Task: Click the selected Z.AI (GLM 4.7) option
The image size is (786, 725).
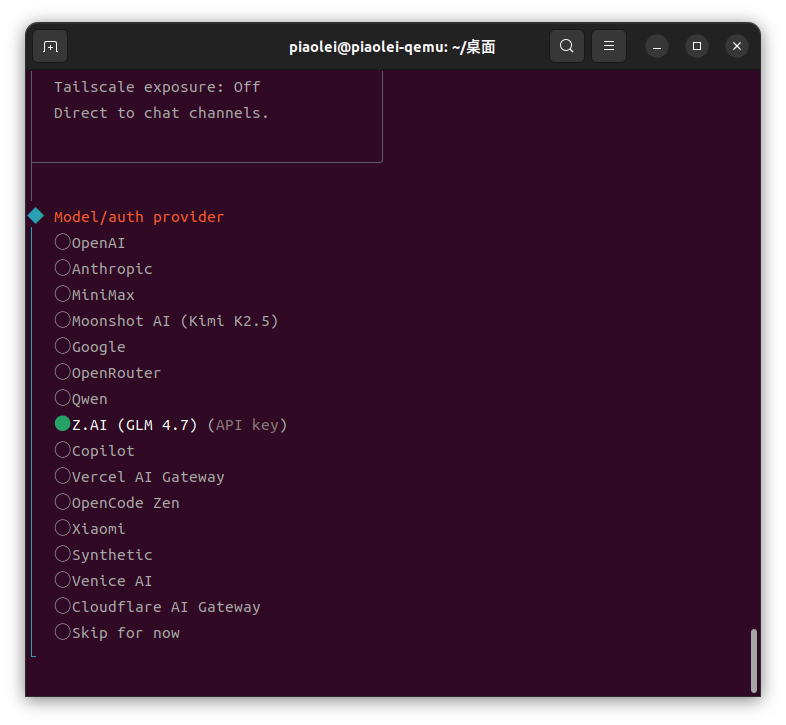Action: click(170, 425)
